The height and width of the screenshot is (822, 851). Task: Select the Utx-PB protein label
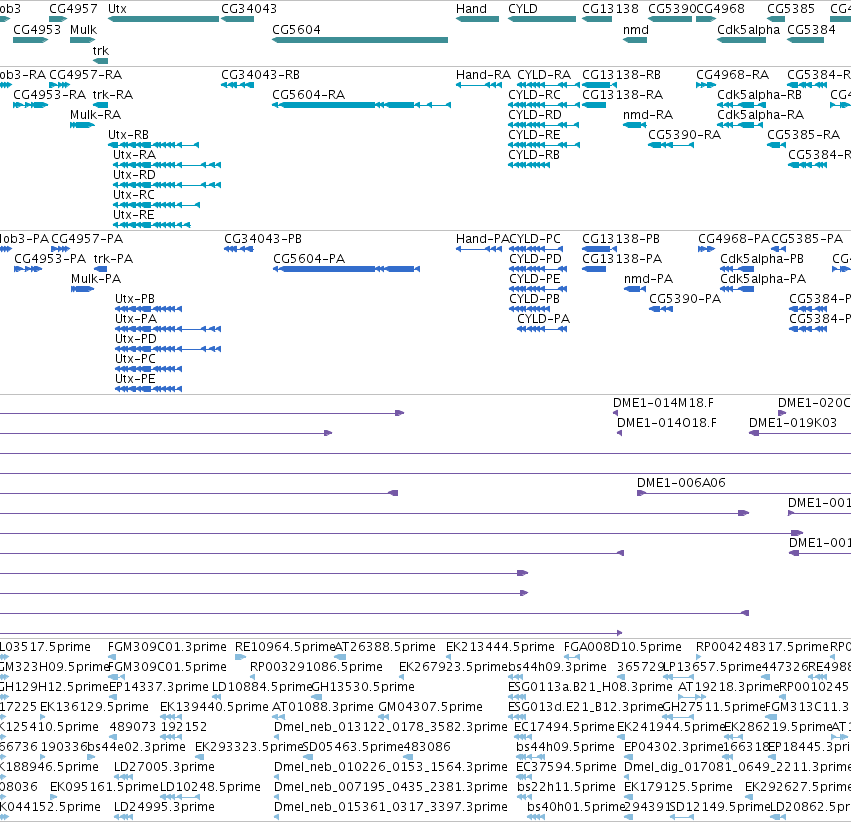135,299
